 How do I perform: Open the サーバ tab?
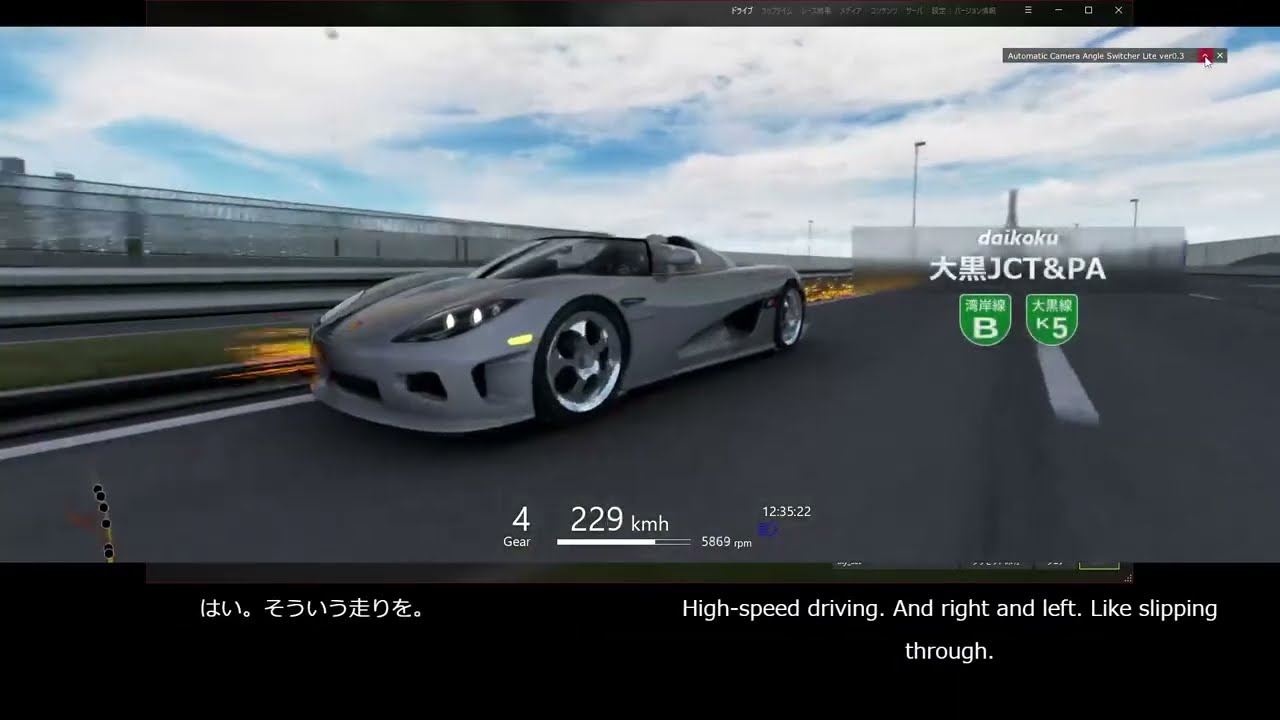pos(914,10)
